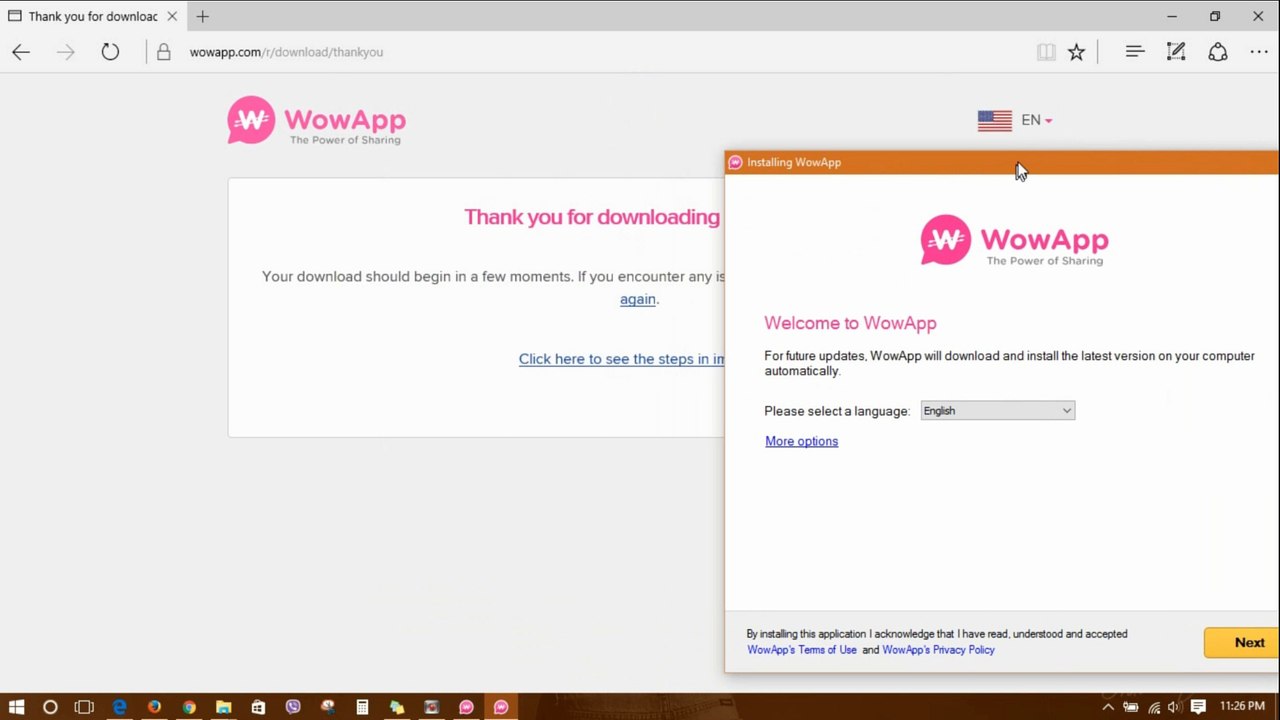
Task: Refresh the wowapp.com page
Action: tap(110, 52)
